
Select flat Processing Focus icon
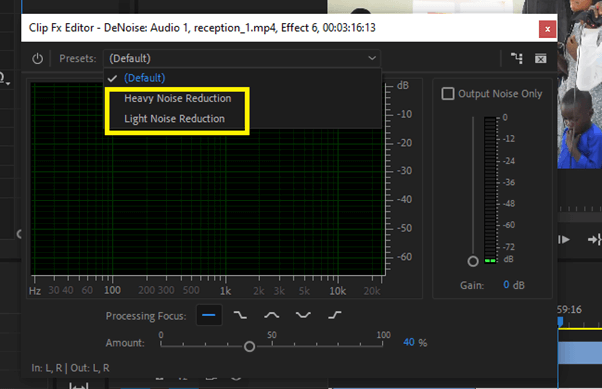pos(209,315)
